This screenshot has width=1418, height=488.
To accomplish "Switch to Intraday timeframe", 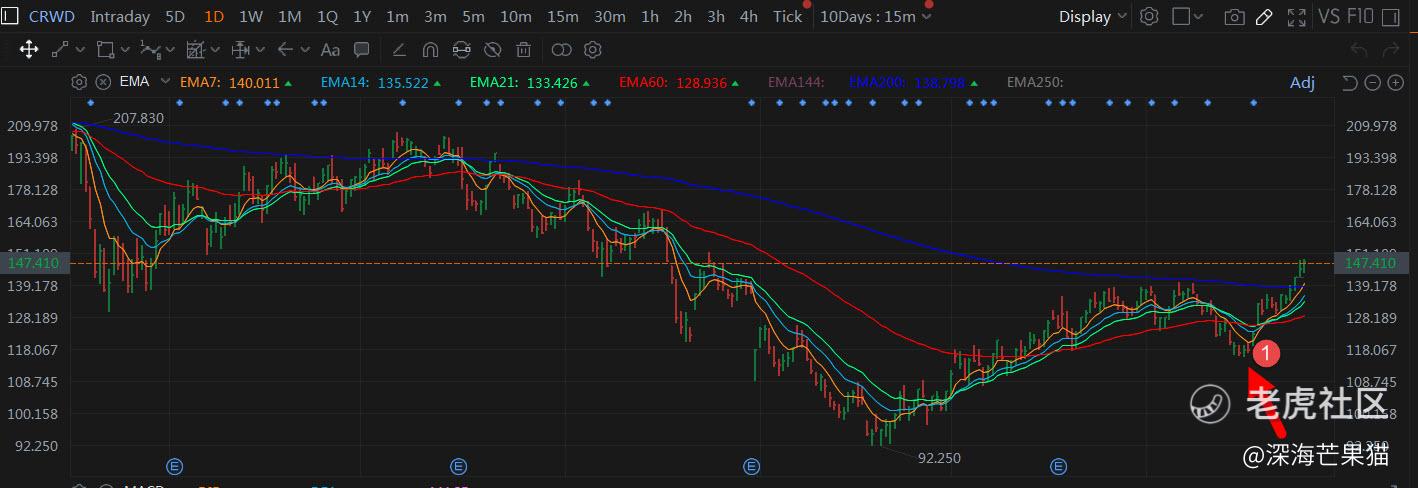I will 120,16.
